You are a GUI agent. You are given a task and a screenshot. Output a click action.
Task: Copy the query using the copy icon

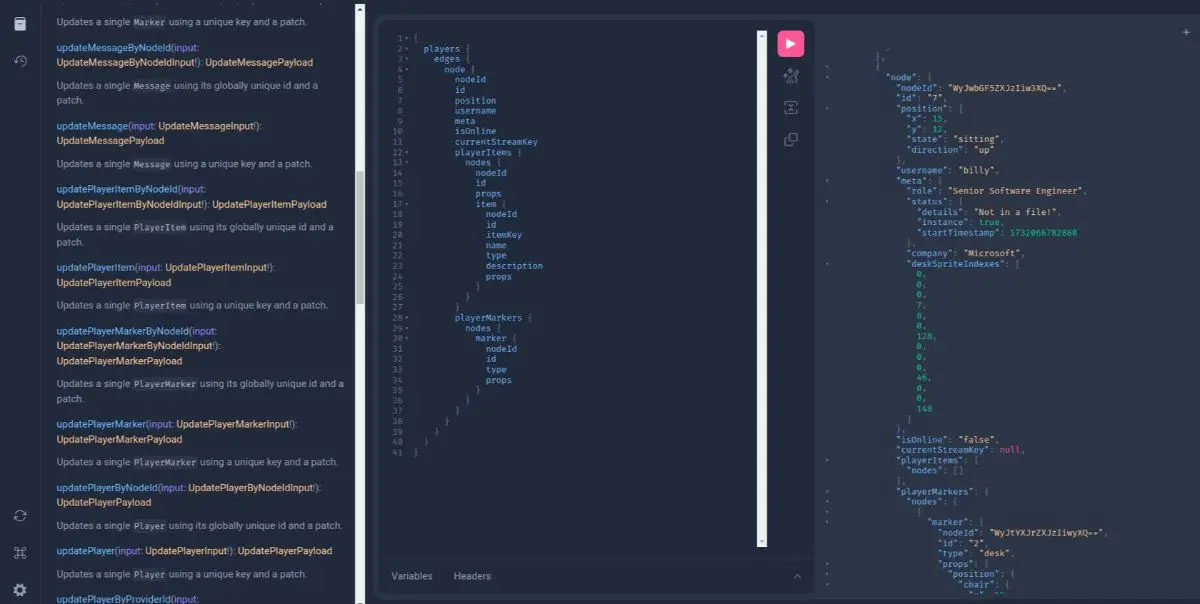click(x=790, y=140)
